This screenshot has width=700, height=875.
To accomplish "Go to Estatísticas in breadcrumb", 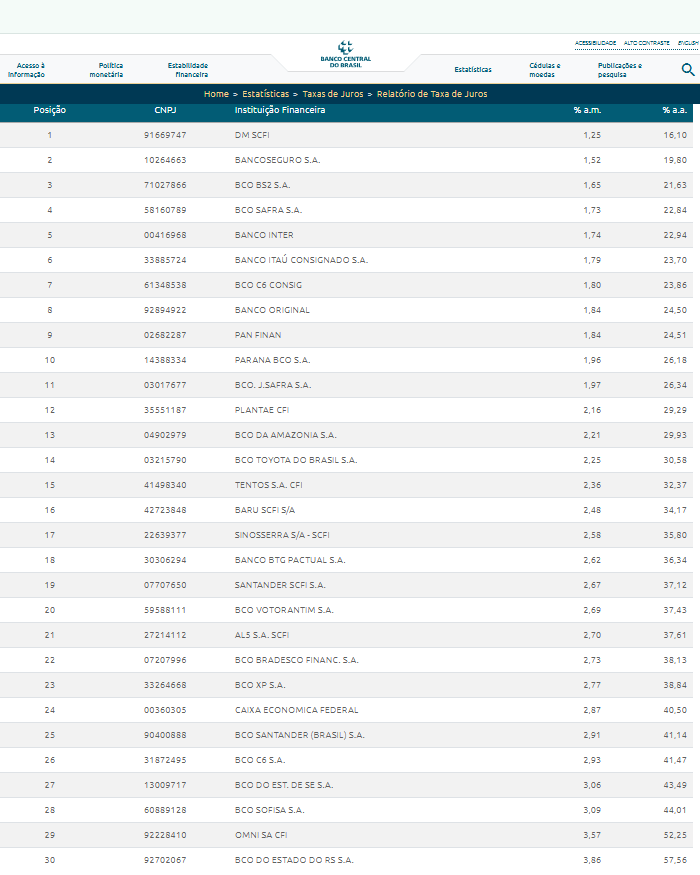I will click(x=266, y=94).
